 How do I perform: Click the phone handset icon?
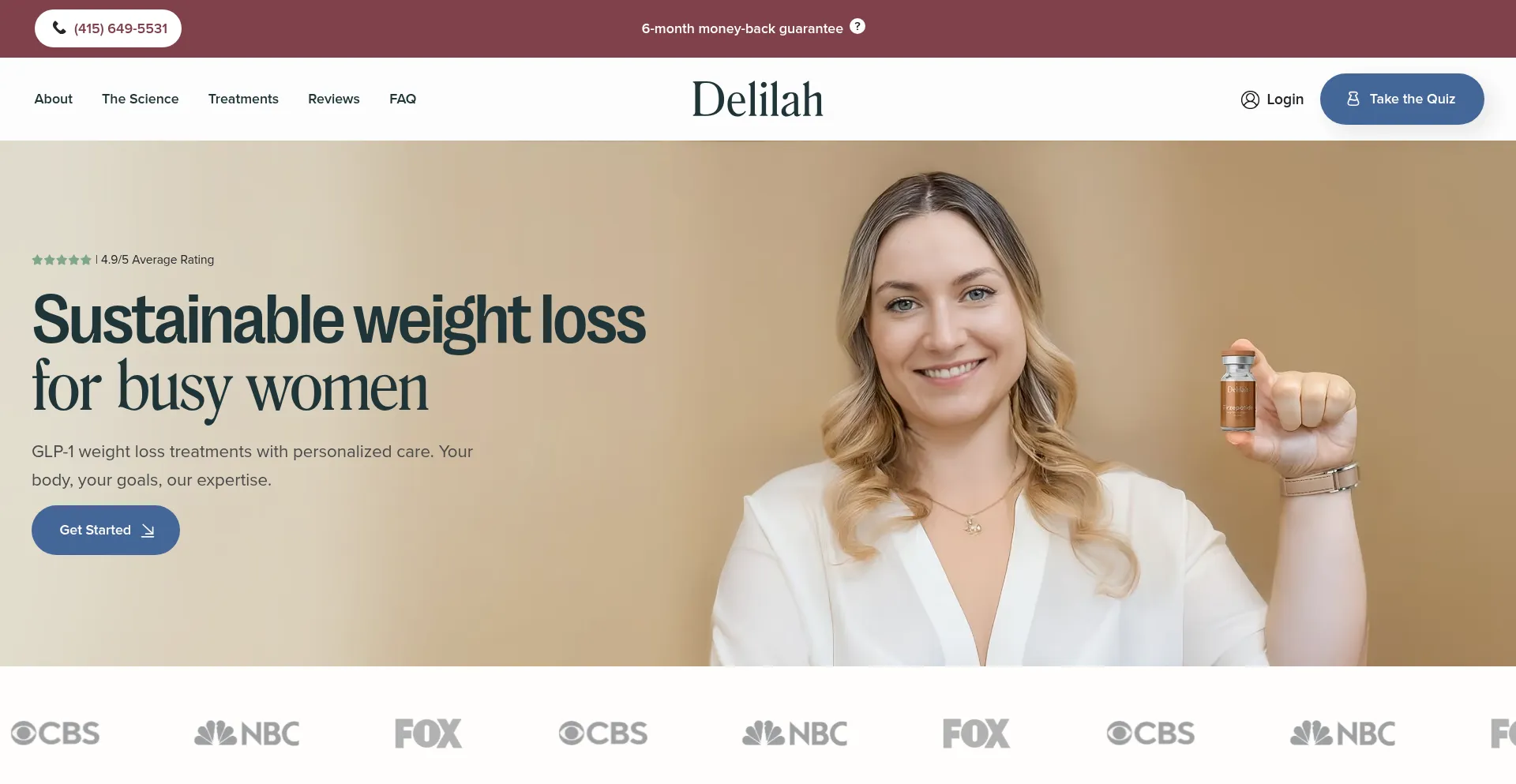(x=59, y=28)
